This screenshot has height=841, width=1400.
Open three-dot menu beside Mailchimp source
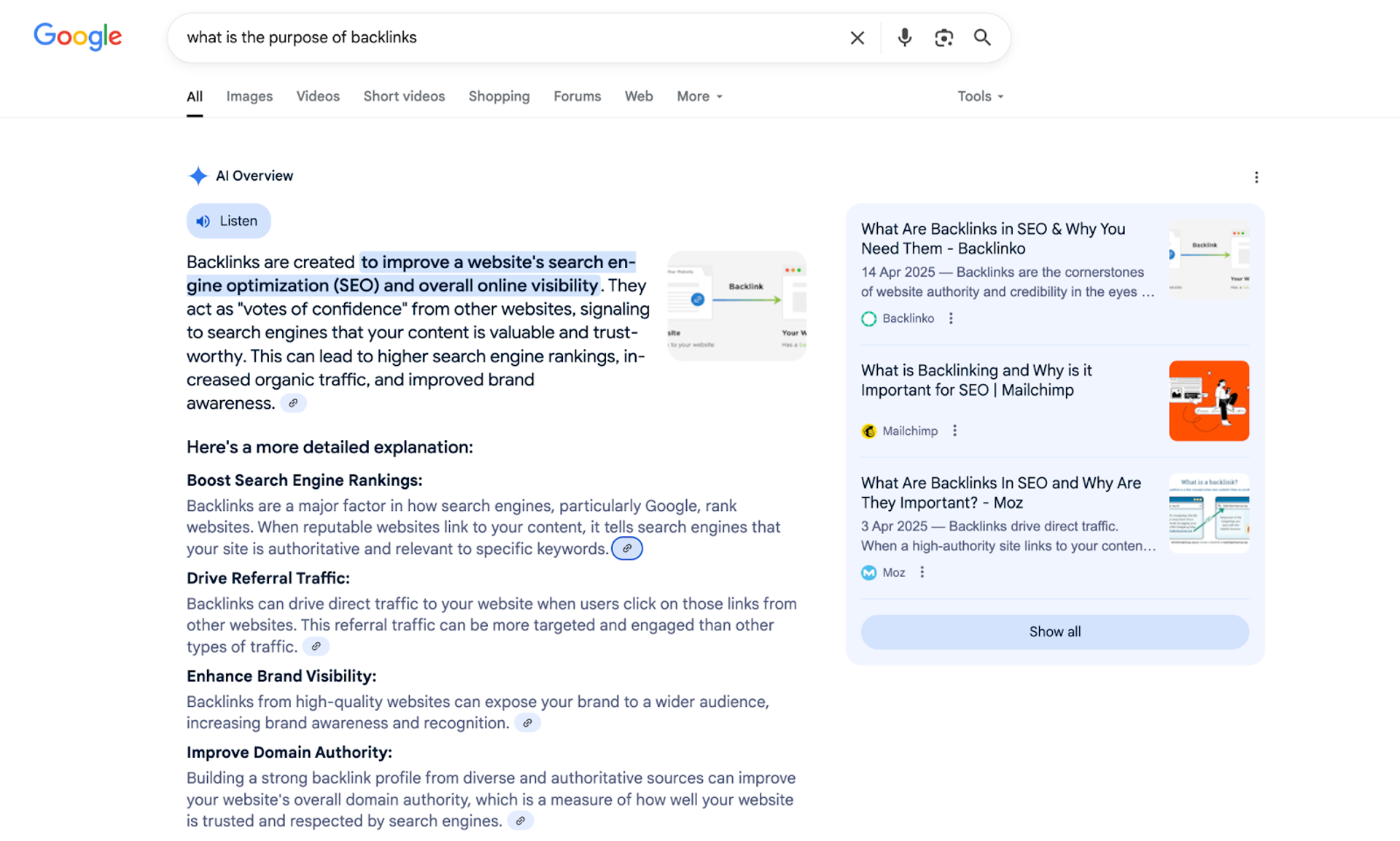pos(954,431)
